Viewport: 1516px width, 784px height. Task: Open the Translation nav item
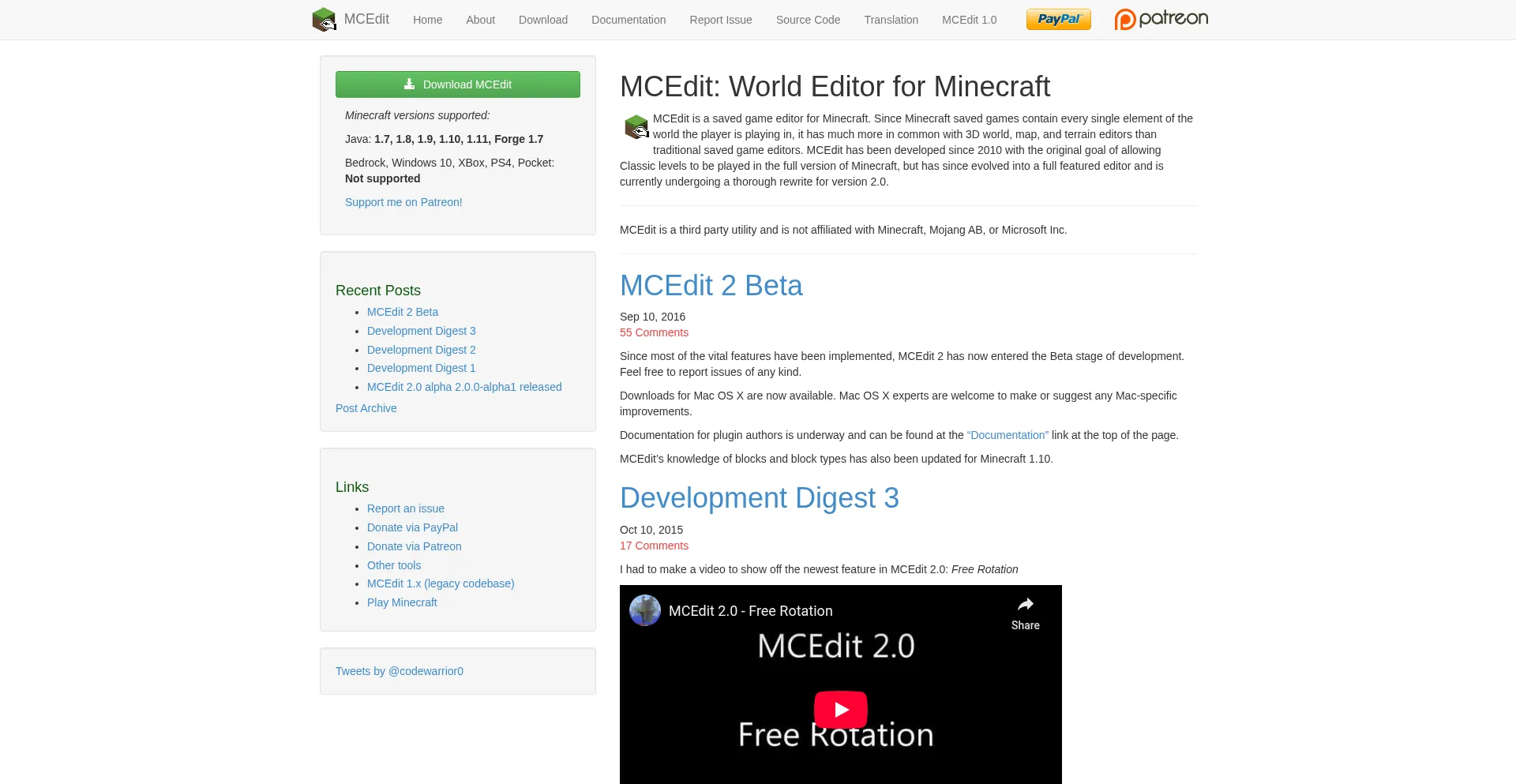click(x=891, y=20)
